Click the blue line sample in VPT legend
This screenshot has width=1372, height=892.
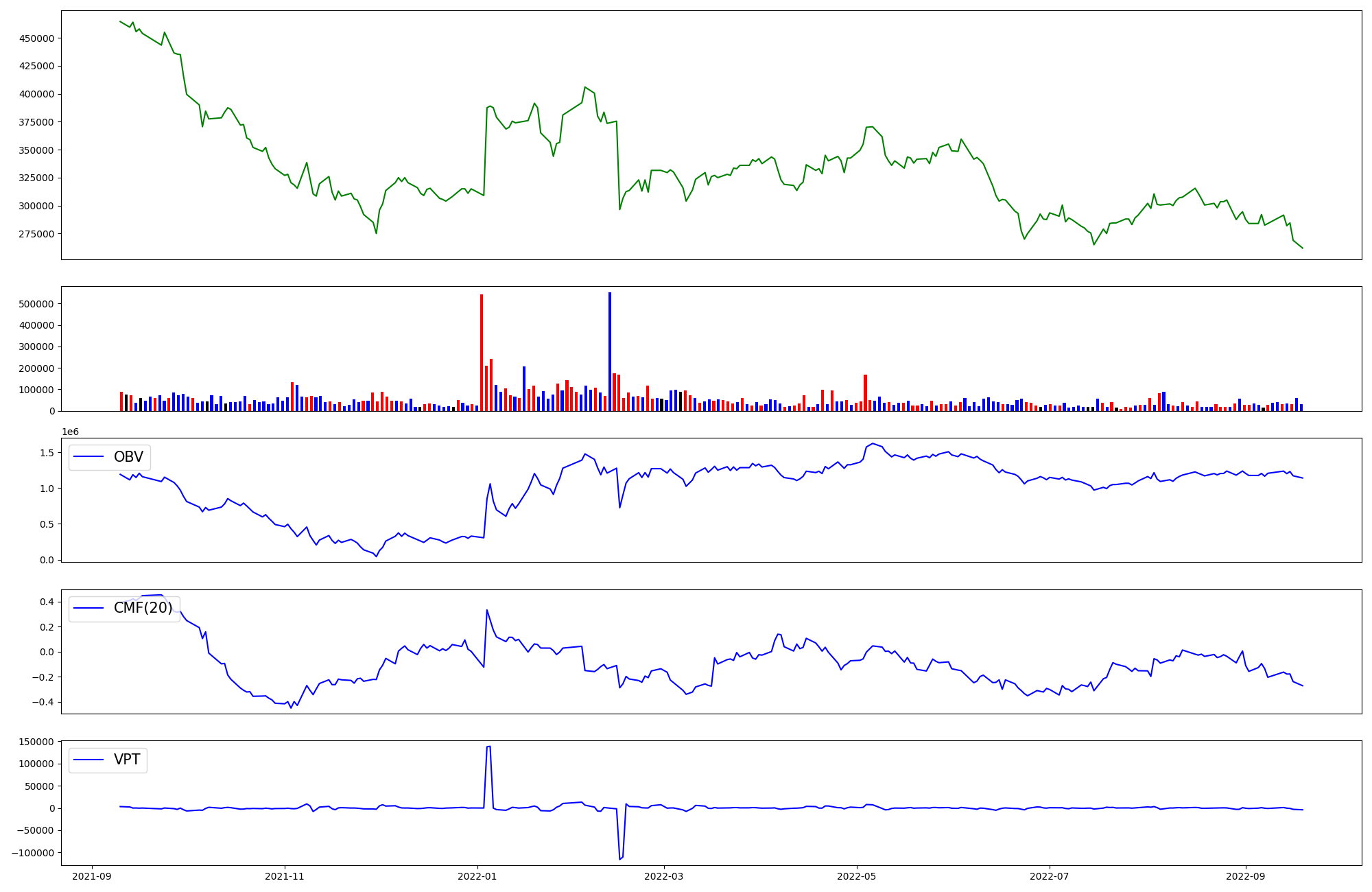click(88, 760)
